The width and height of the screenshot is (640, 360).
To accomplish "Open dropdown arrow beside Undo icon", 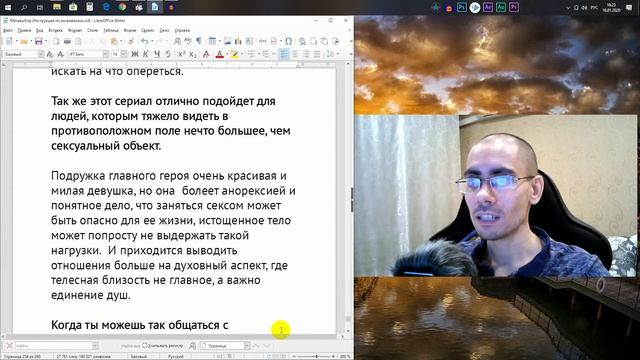I will 151,41.
